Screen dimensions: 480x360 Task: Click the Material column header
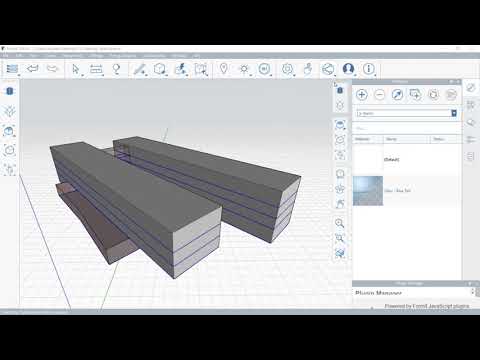tap(368, 139)
